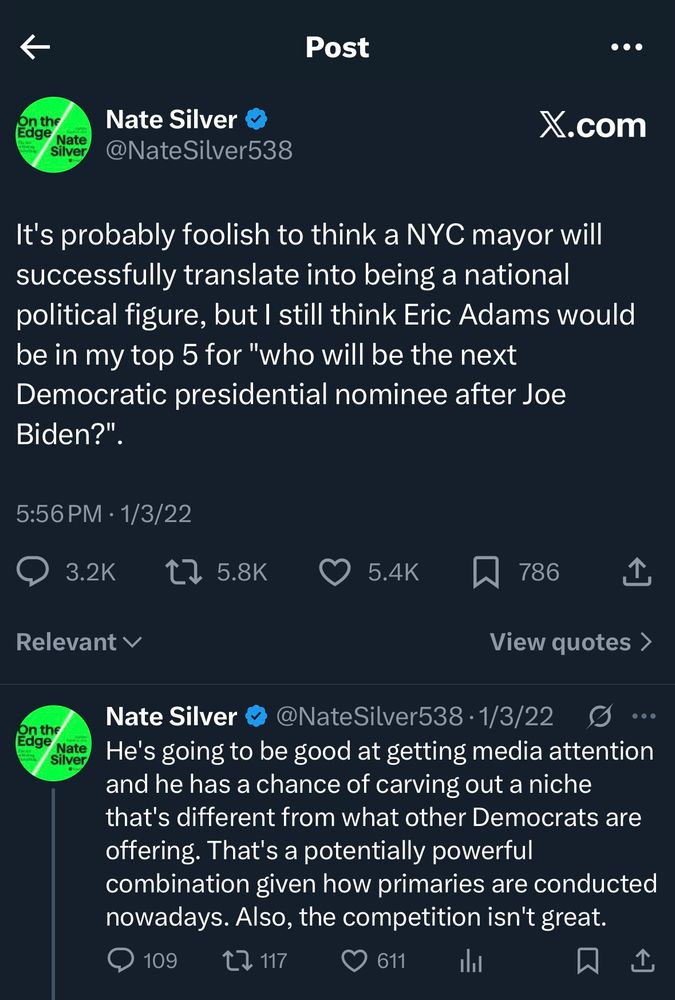The image size is (675, 1000).
Task: Repost the main Nate Silver post
Action: [x=182, y=572]
